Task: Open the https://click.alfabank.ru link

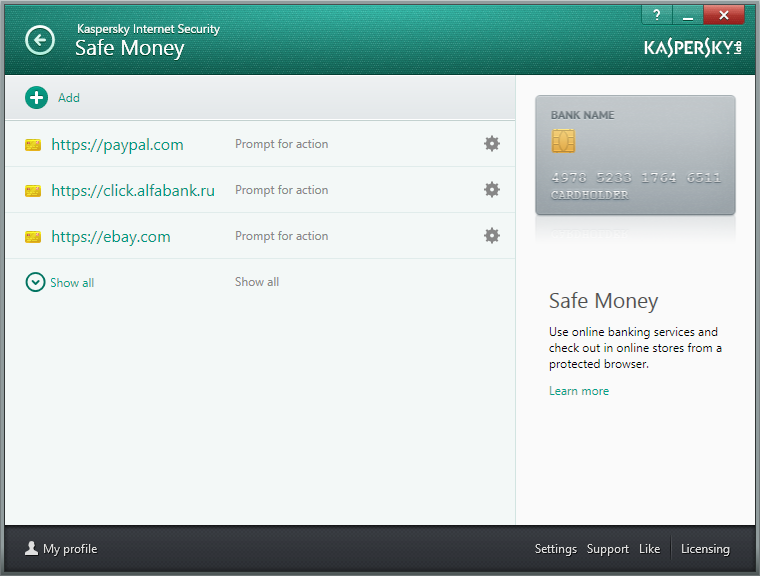Action: point(133,191)
